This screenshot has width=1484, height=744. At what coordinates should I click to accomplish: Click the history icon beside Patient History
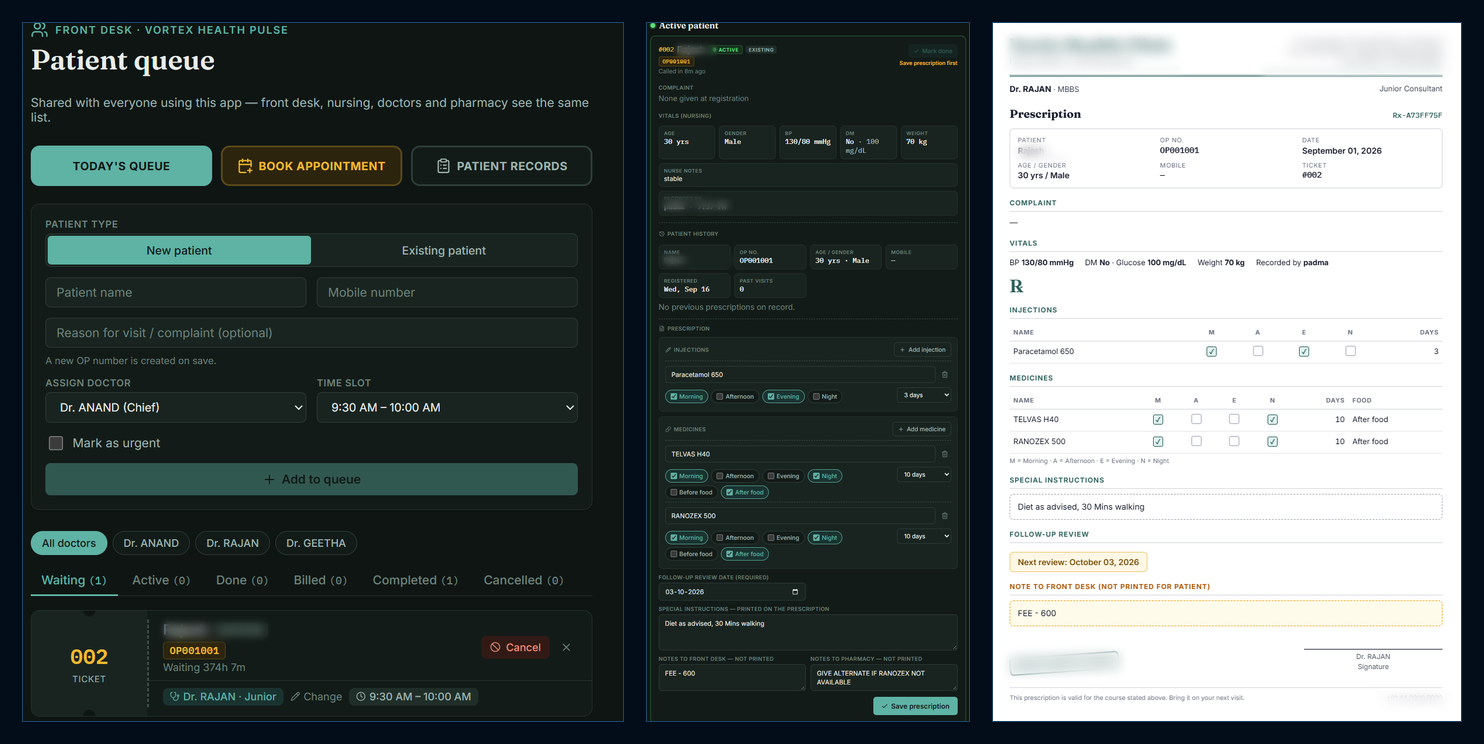pos(662,234)
